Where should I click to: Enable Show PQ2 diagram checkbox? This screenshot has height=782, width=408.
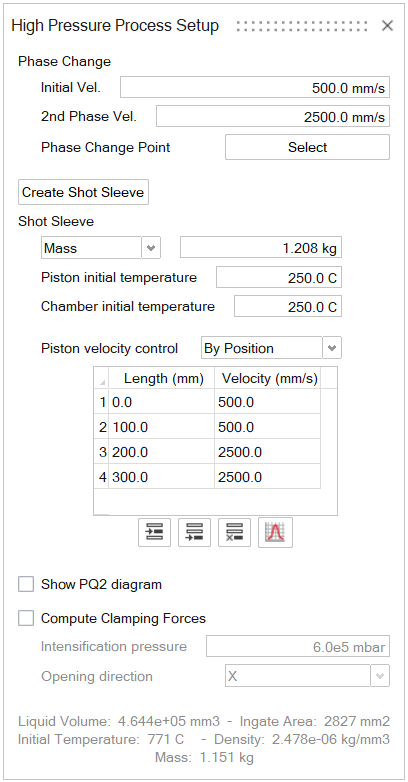pos(26,584)
